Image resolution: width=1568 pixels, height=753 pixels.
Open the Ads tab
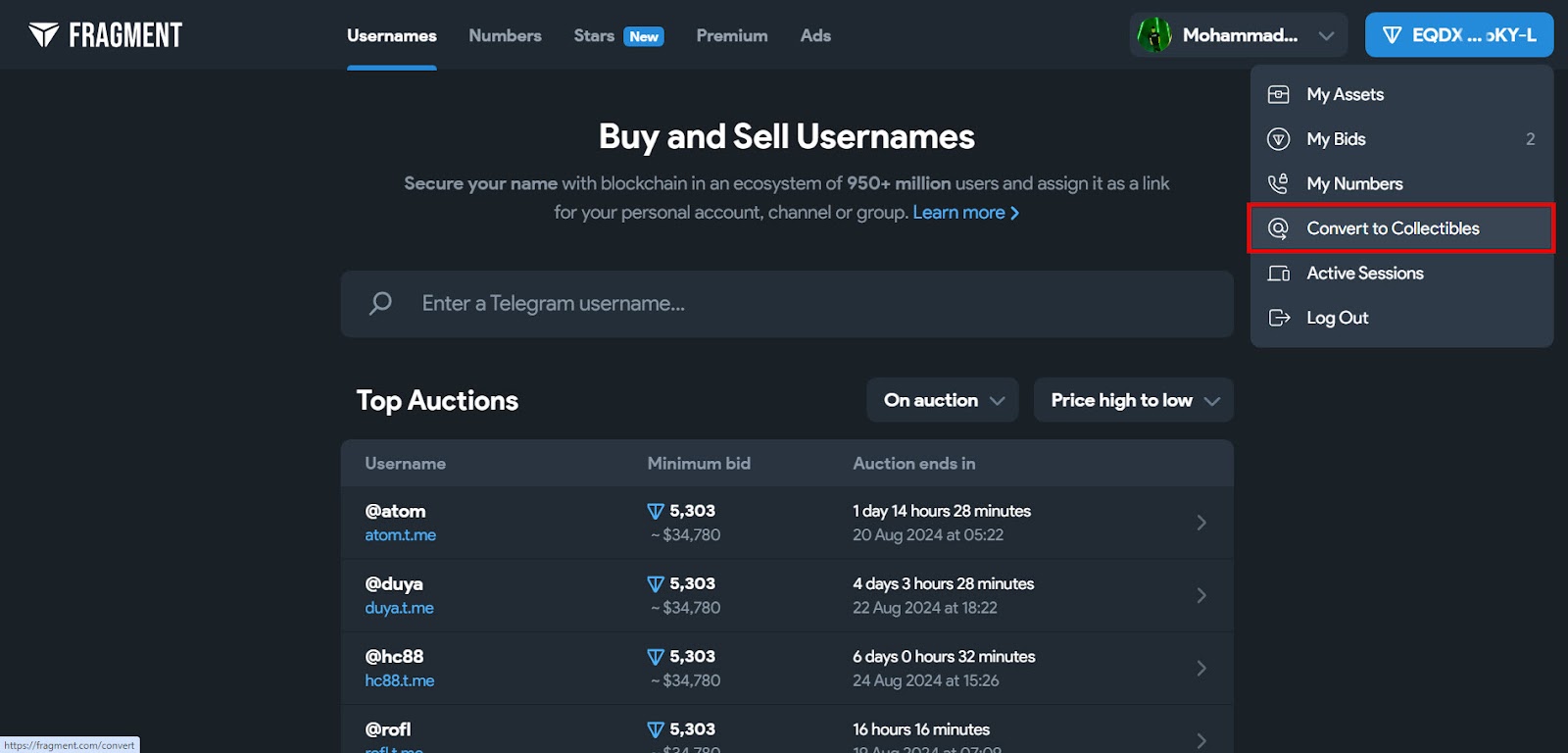tap(815, 35)
